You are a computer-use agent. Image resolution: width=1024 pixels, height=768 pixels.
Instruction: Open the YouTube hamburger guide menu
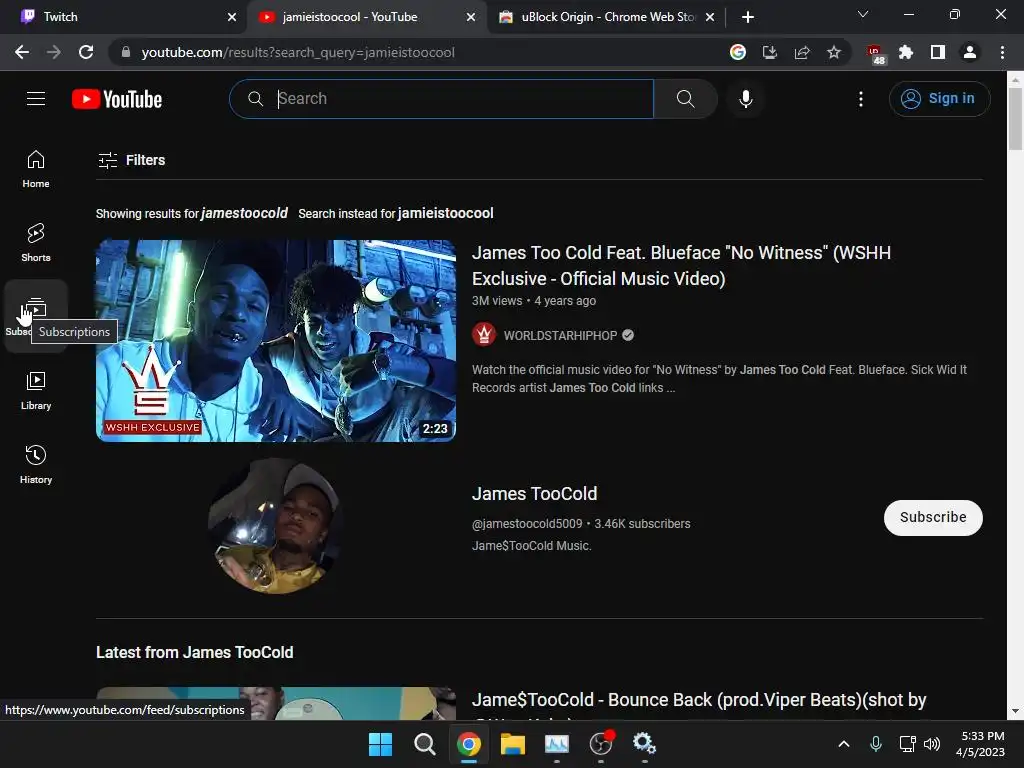click(36, 99)
